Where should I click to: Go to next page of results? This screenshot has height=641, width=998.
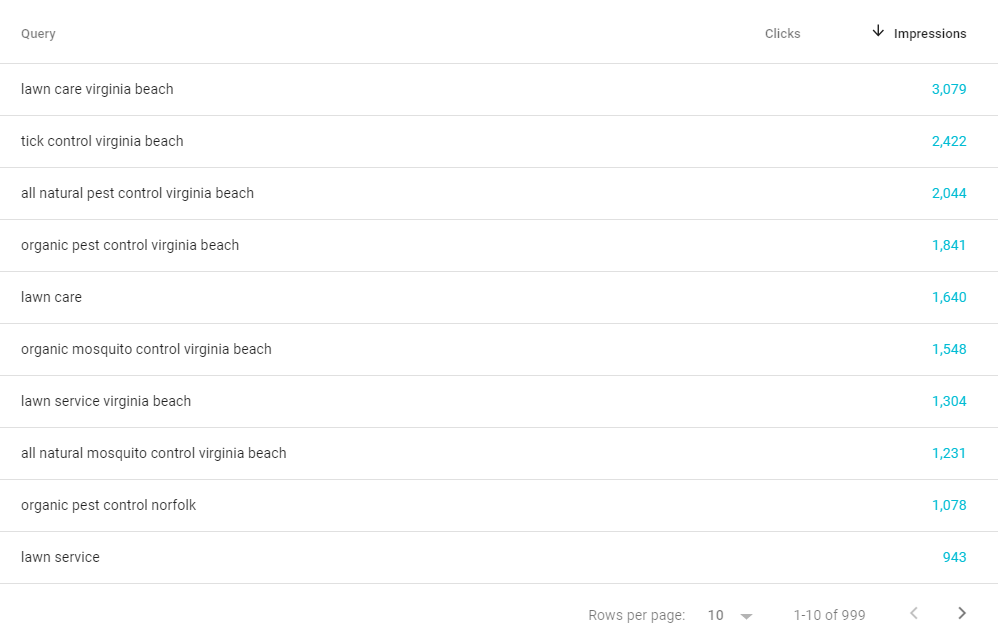962,613
